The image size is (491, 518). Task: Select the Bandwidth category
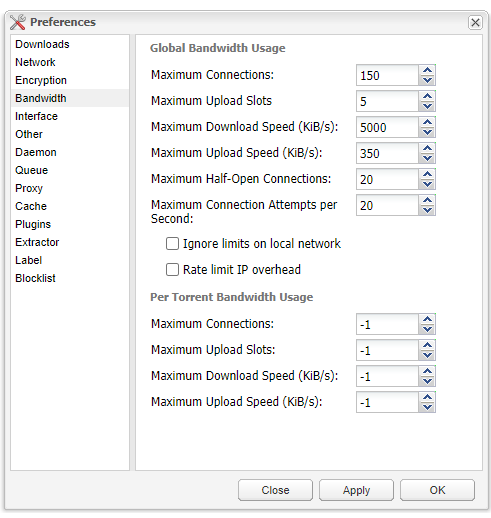(x=70, y=98)
